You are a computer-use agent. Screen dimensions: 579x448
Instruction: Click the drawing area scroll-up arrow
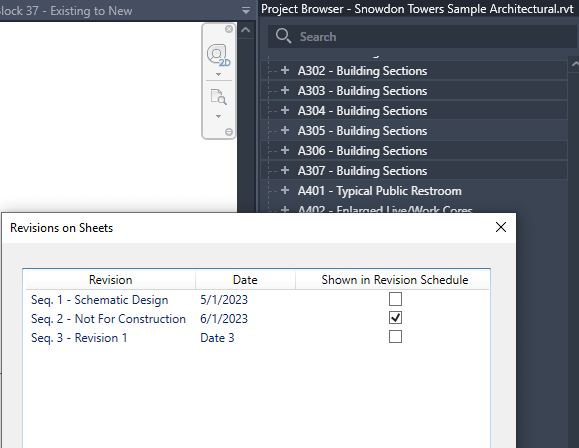[246, 30]
